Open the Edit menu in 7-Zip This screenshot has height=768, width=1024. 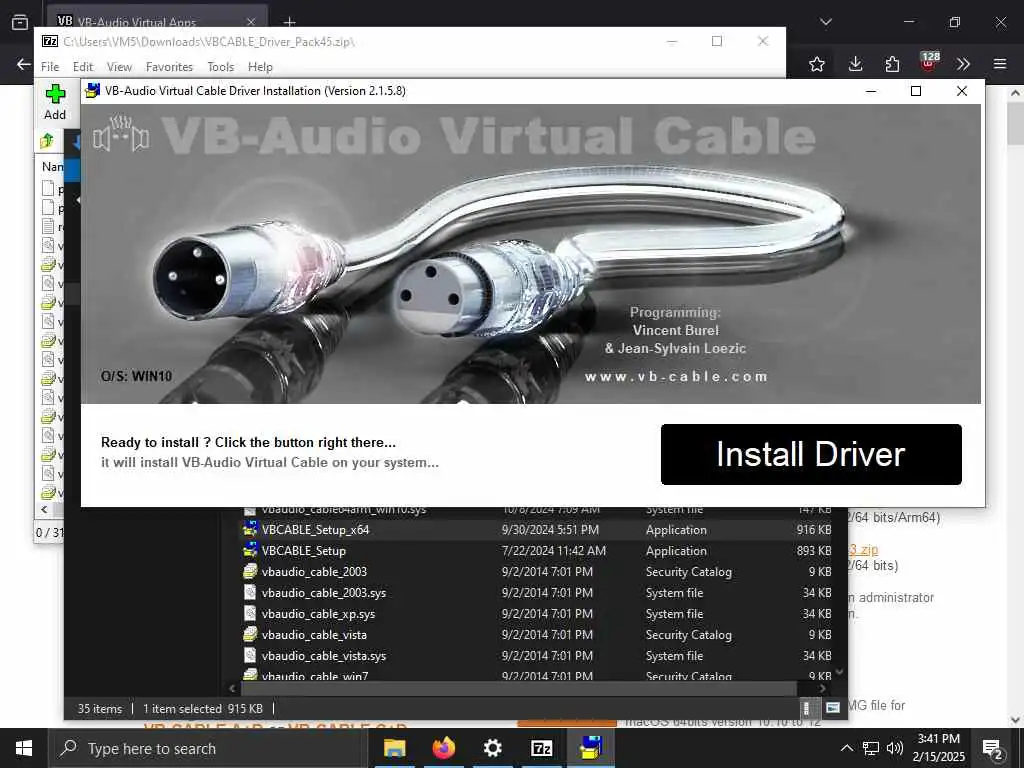[83, 67]
